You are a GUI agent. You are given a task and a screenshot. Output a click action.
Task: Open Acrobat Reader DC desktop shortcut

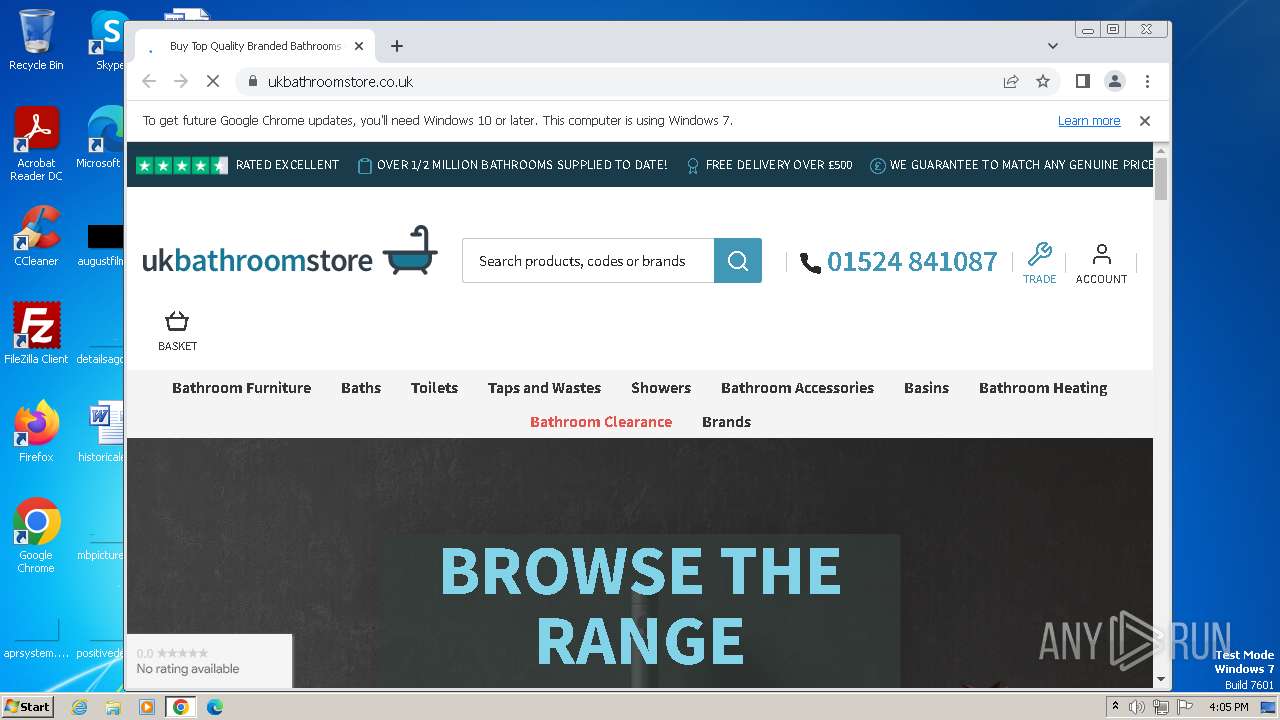click(x=36, y=144)
